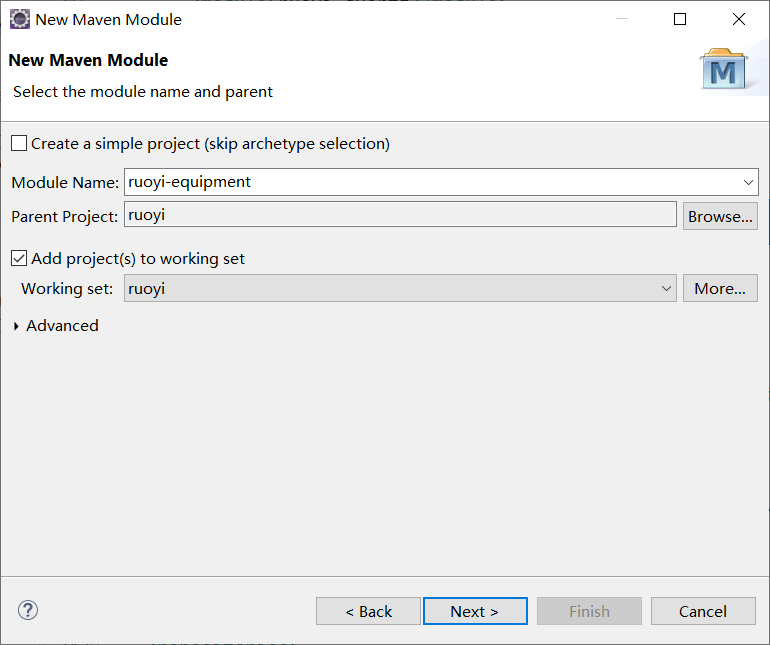This screenshot has width=770, height=645.
Task: Click the Parent Project field
Action: click(x=400, y=215)
